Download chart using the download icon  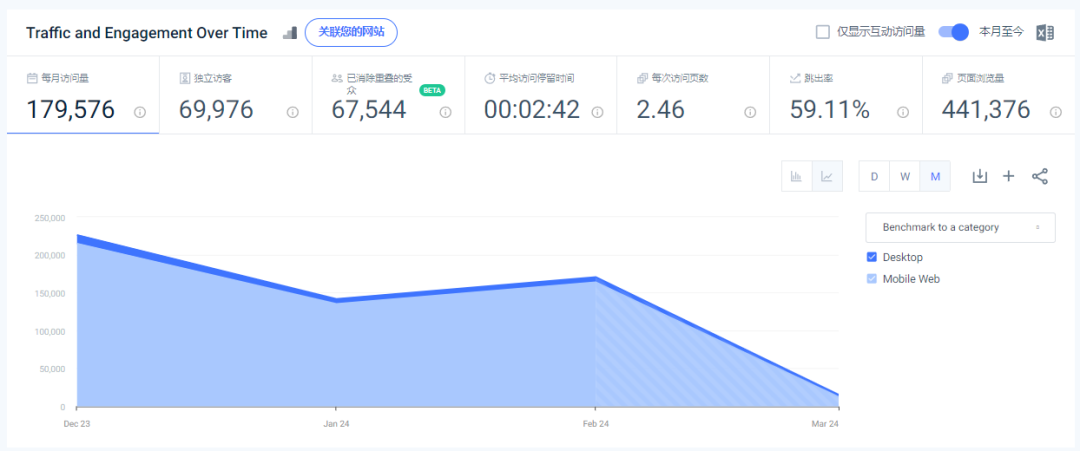pos(979,176)
